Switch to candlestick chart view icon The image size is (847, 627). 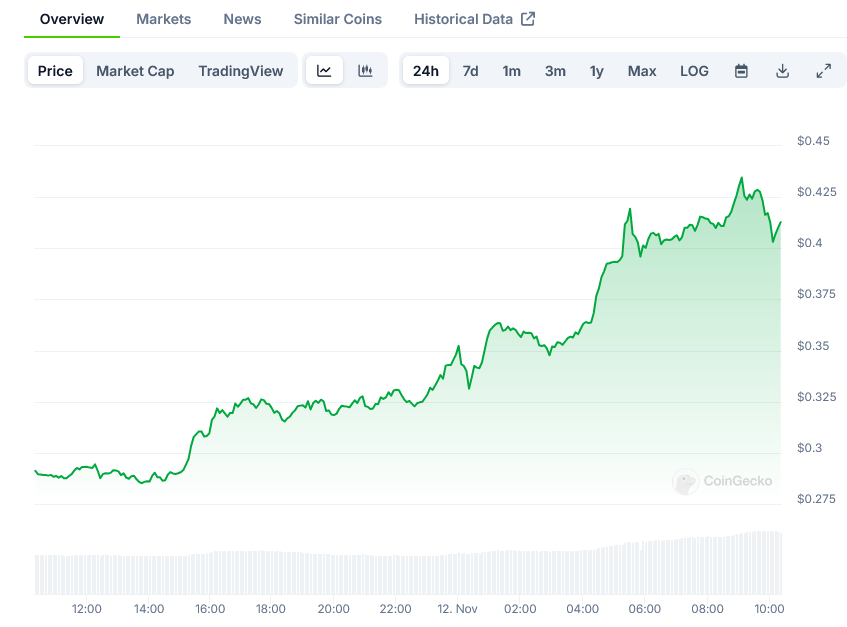pyautogui.click(x=365, y=71)
